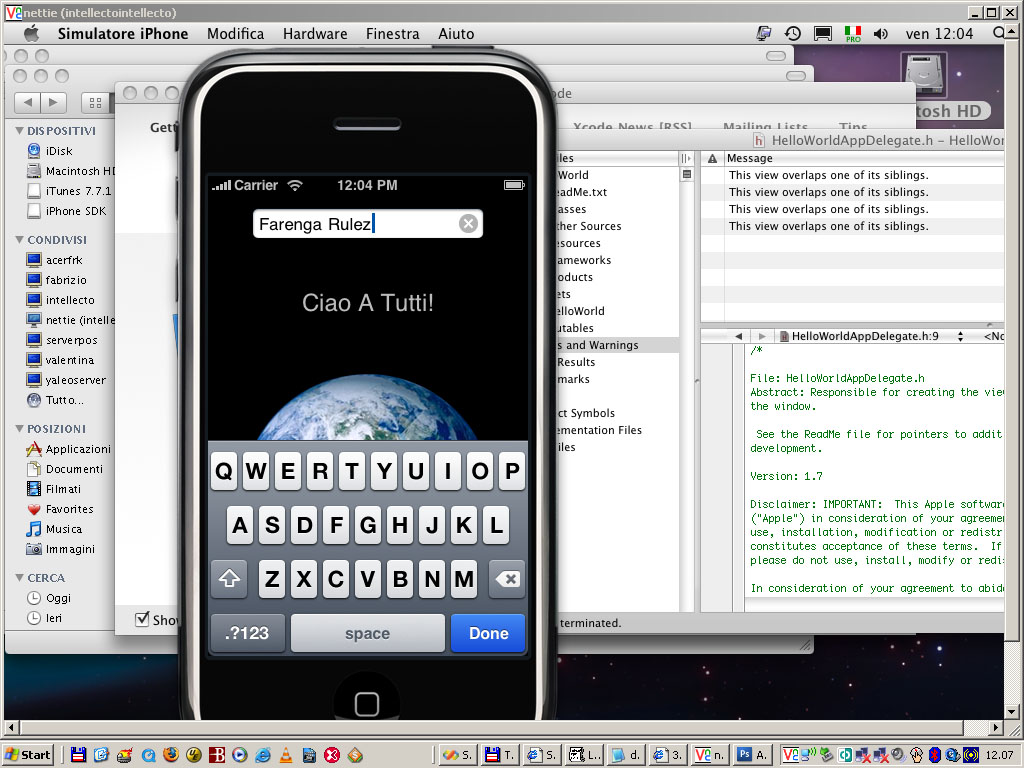Open HelloWorldAppDelegate.h:9 file history popup
This screenshot has width=1024, height=768.
coord(872,336)
